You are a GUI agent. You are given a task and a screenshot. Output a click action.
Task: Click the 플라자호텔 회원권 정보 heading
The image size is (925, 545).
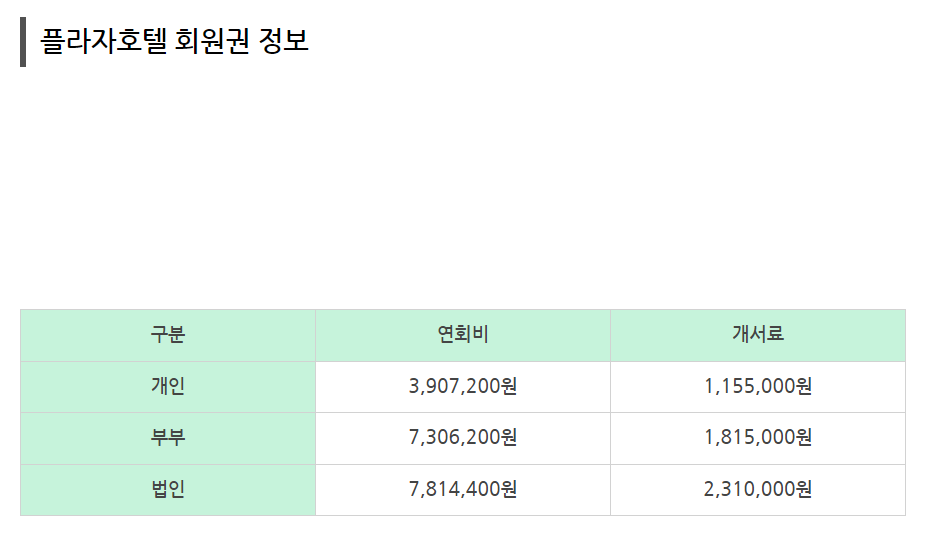coord(174,41)
